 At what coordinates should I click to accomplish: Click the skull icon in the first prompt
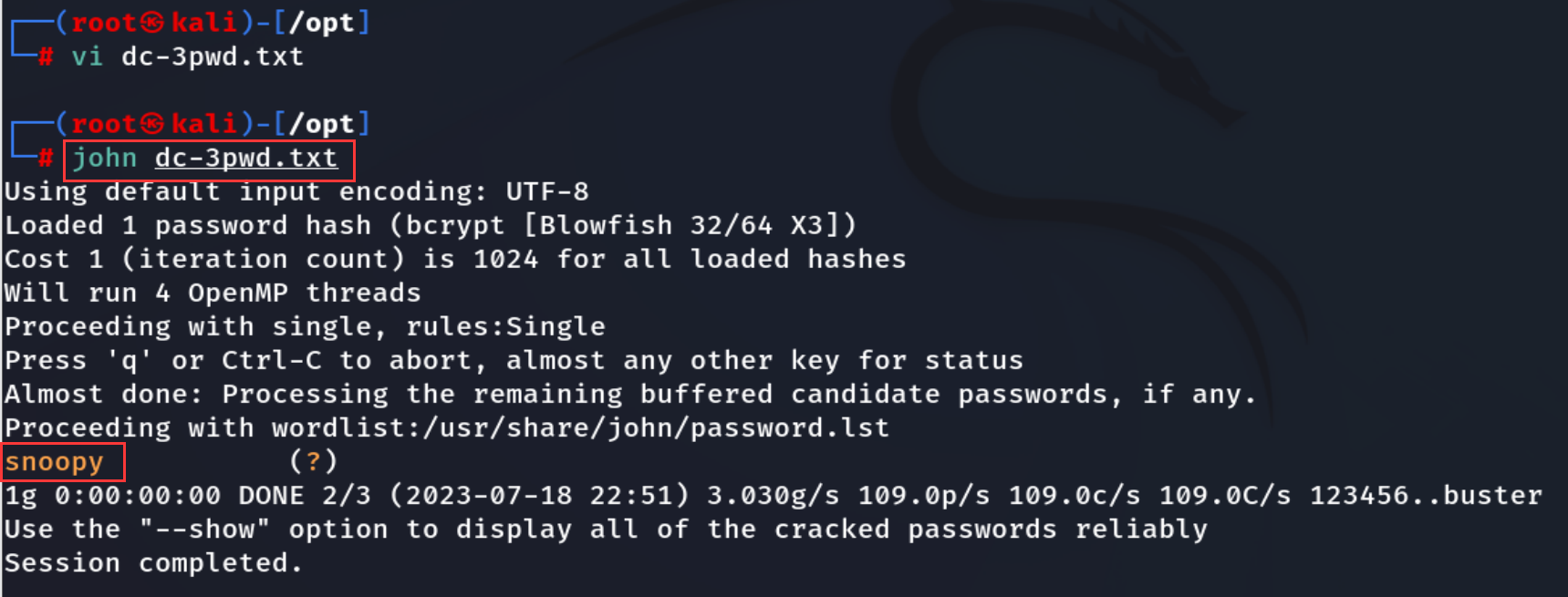click(x=153, y=23)
